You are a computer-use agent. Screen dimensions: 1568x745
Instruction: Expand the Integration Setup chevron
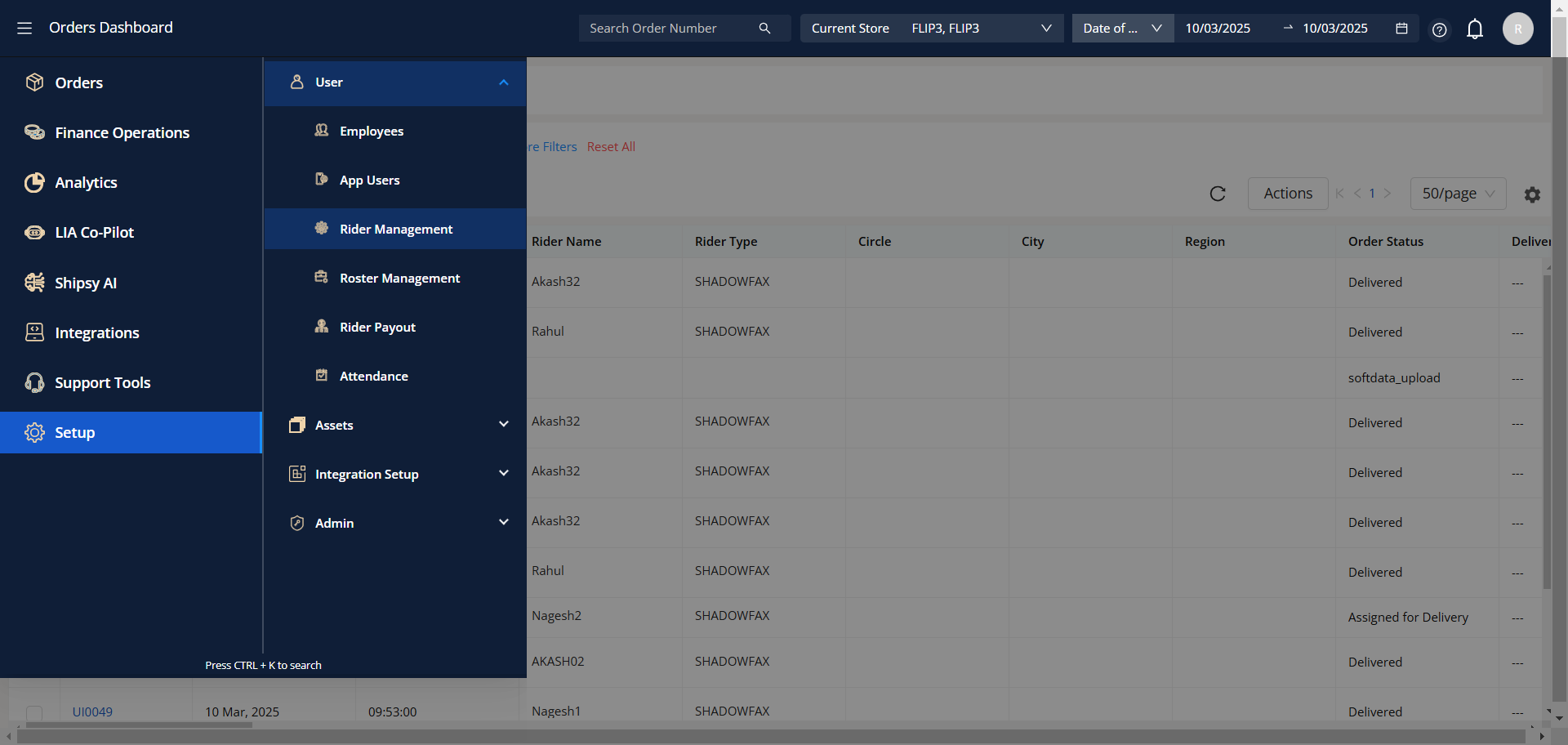[x=504, y=473]
